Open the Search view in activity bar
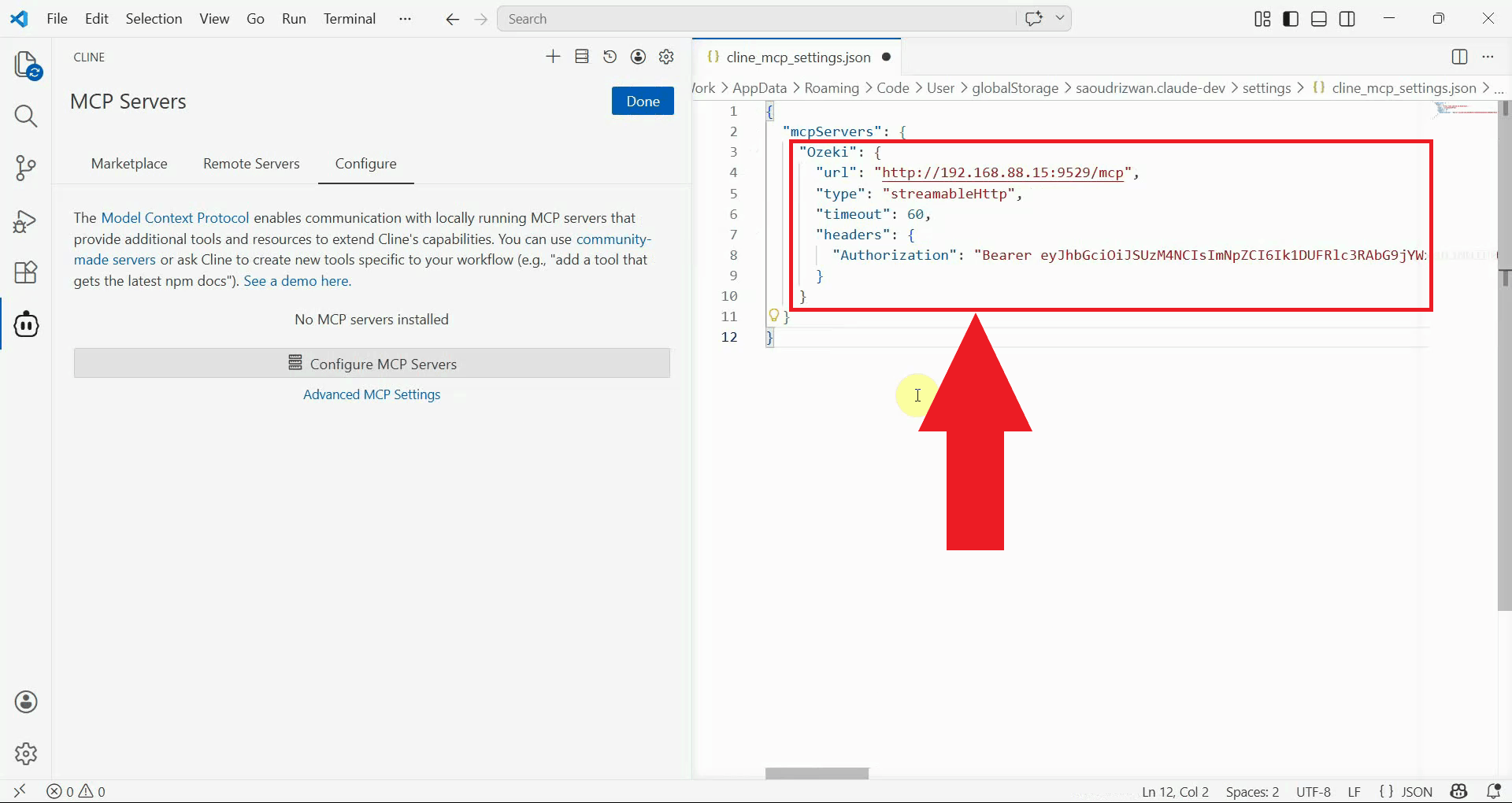1512x803 pixels. 26,117
